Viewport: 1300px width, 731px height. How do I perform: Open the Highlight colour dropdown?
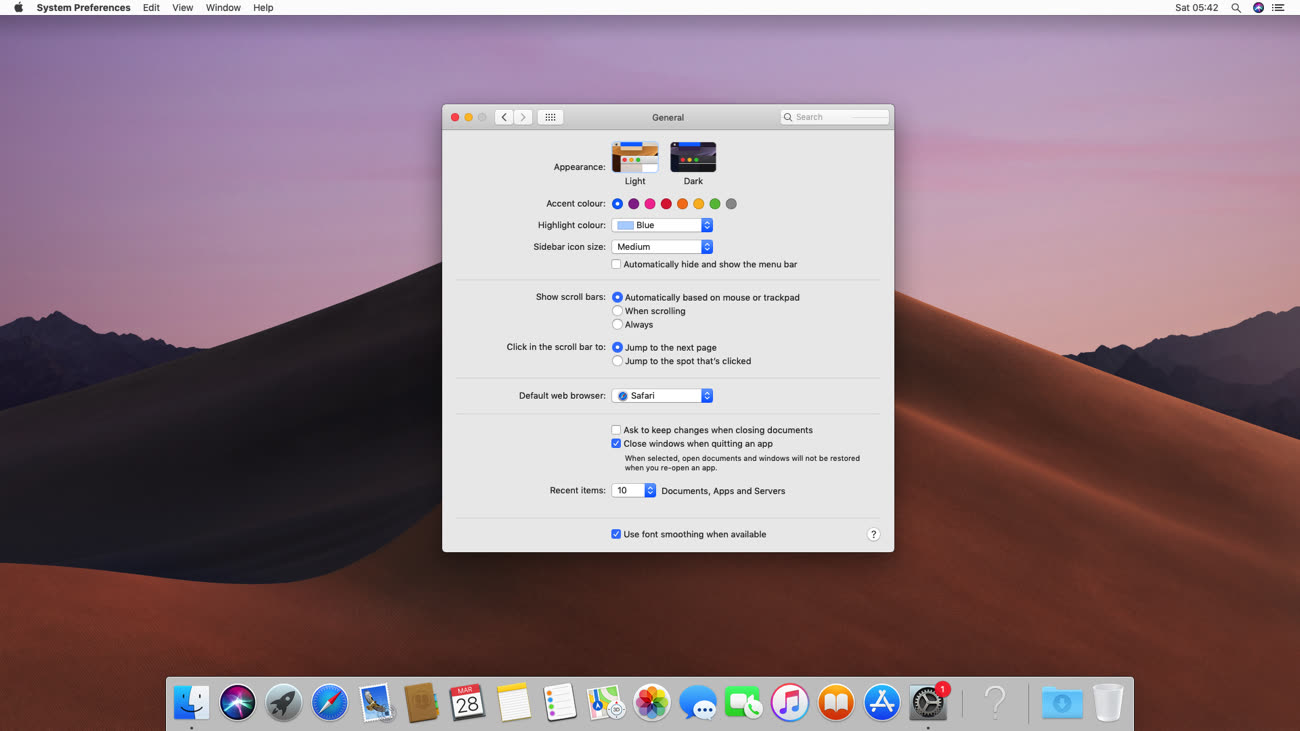[x=662, y=225]
